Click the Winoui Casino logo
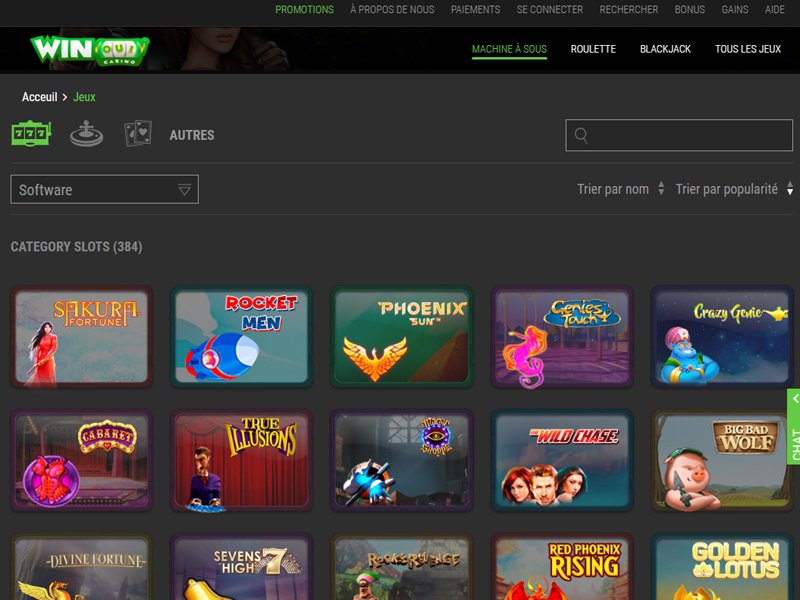This screenshot has width=800, height=600. pos(88,49)
